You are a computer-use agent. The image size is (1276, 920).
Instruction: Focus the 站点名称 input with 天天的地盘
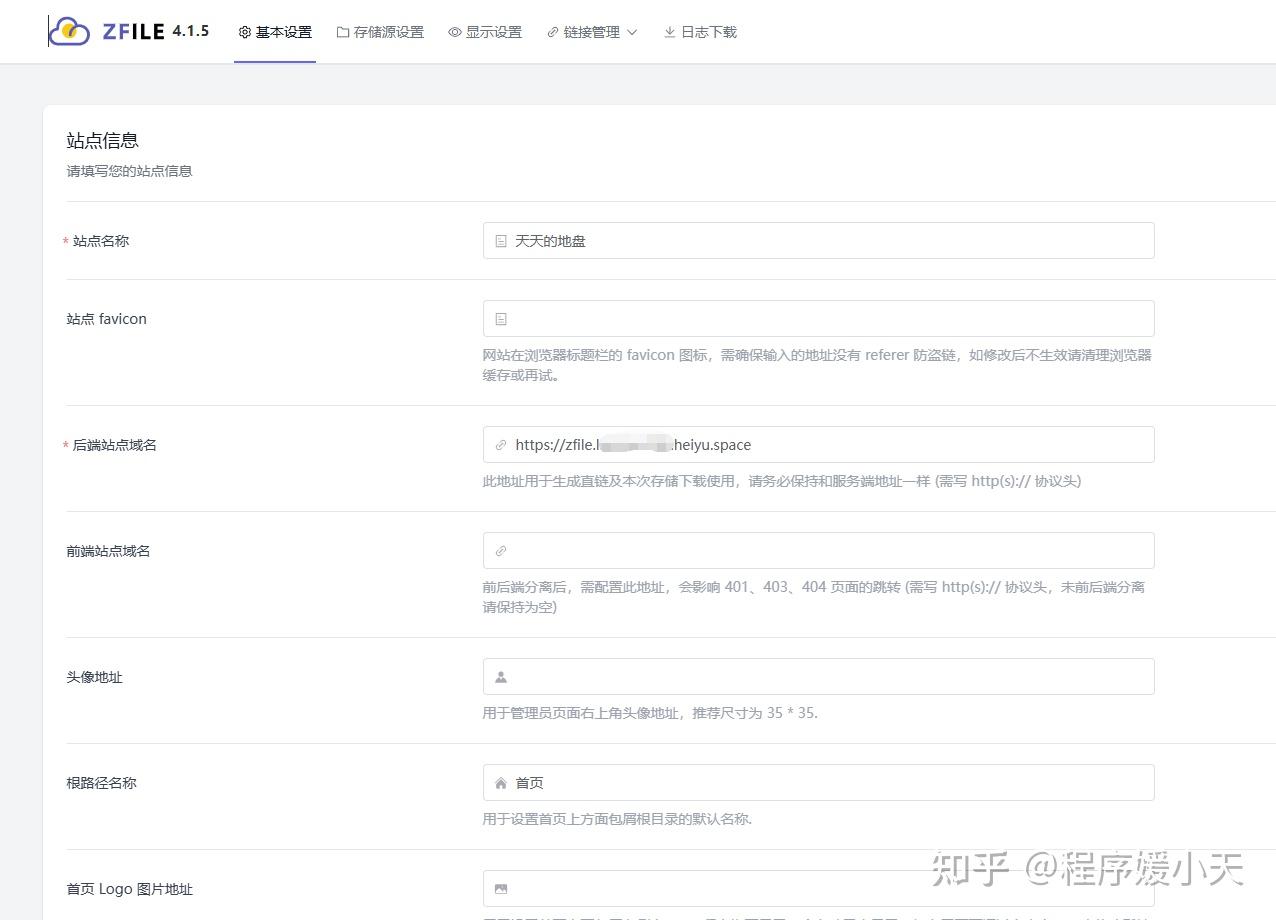(818, 241)
